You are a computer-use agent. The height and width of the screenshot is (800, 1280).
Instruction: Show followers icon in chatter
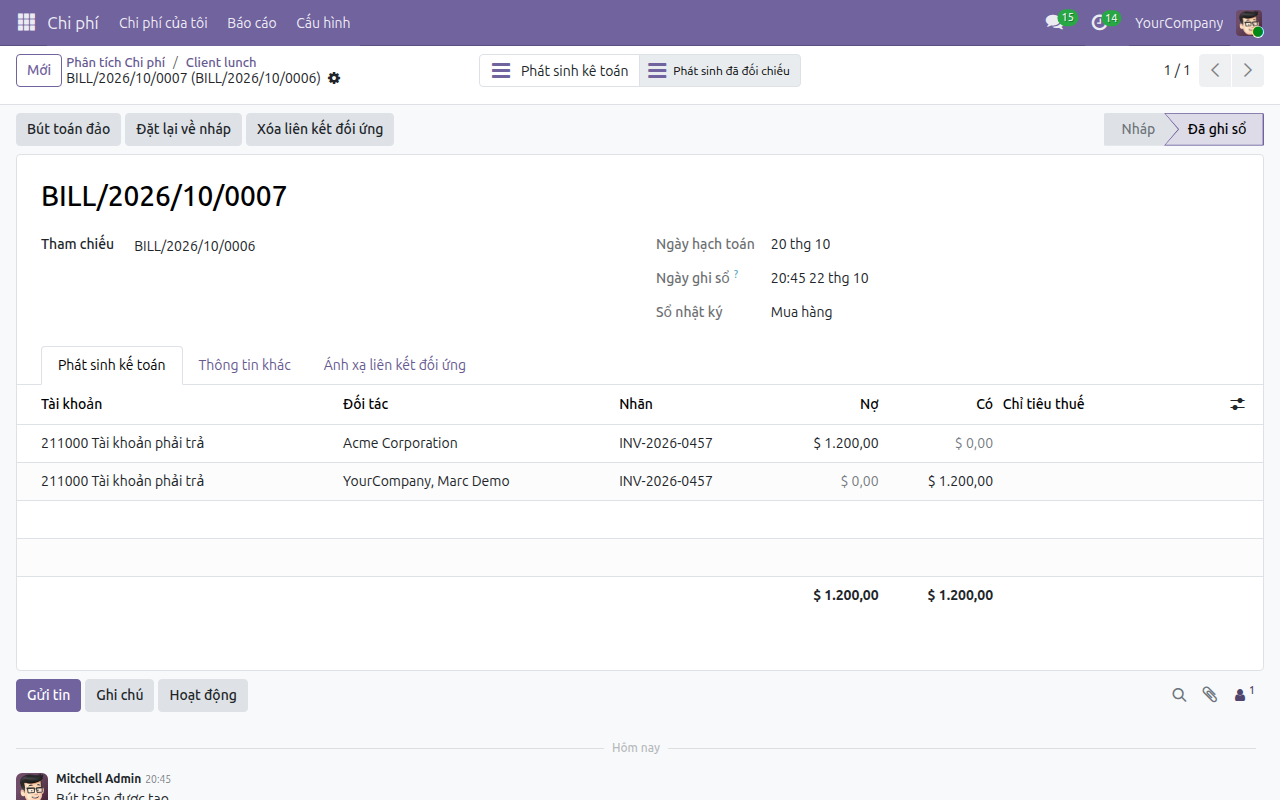pos(1244,694)
